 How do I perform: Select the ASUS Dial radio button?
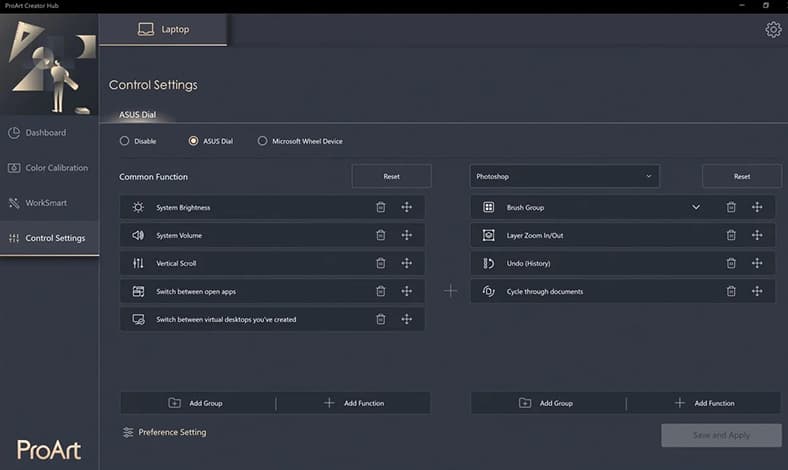193,141
